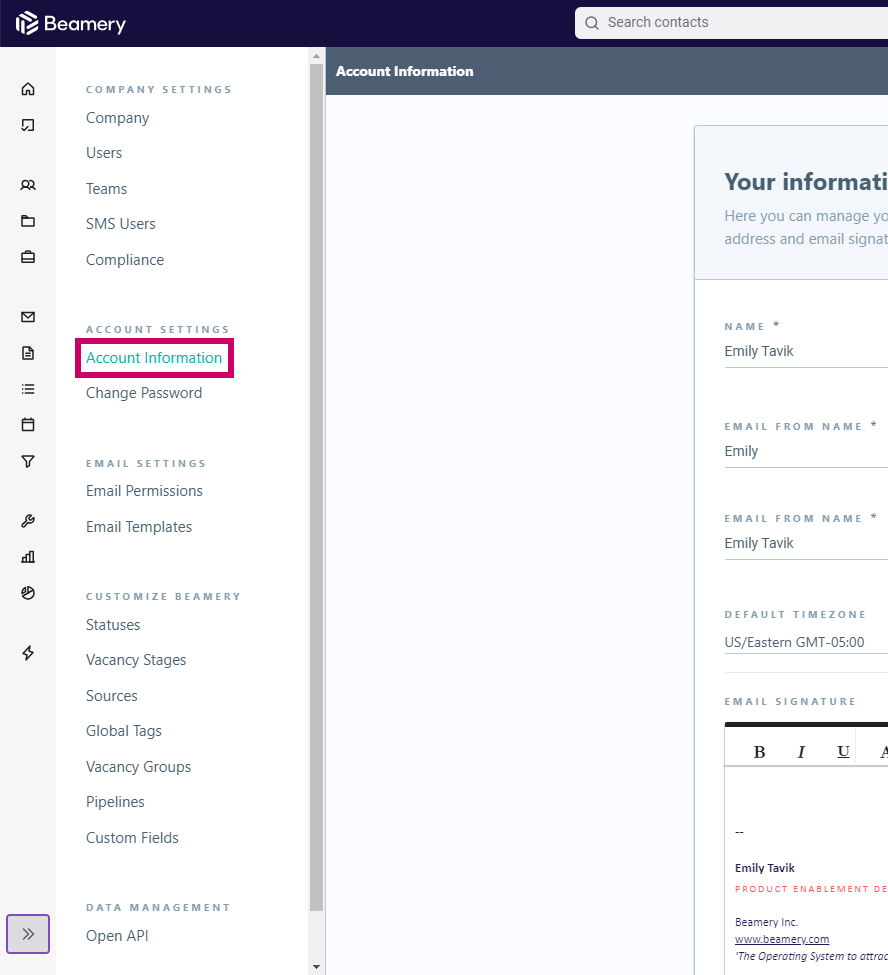Apply Italic in signature editor

801,752
